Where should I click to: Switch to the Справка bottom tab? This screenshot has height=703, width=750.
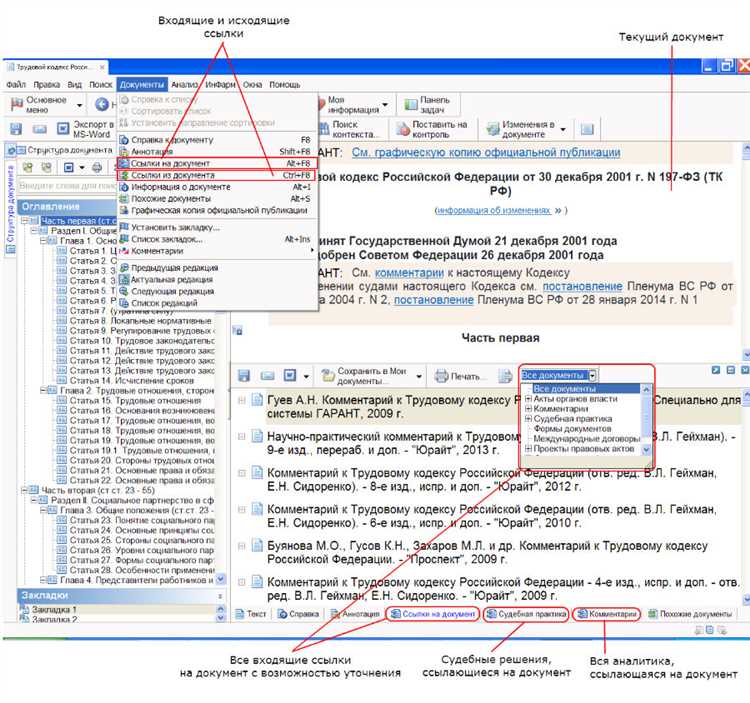tap(298, 614)
